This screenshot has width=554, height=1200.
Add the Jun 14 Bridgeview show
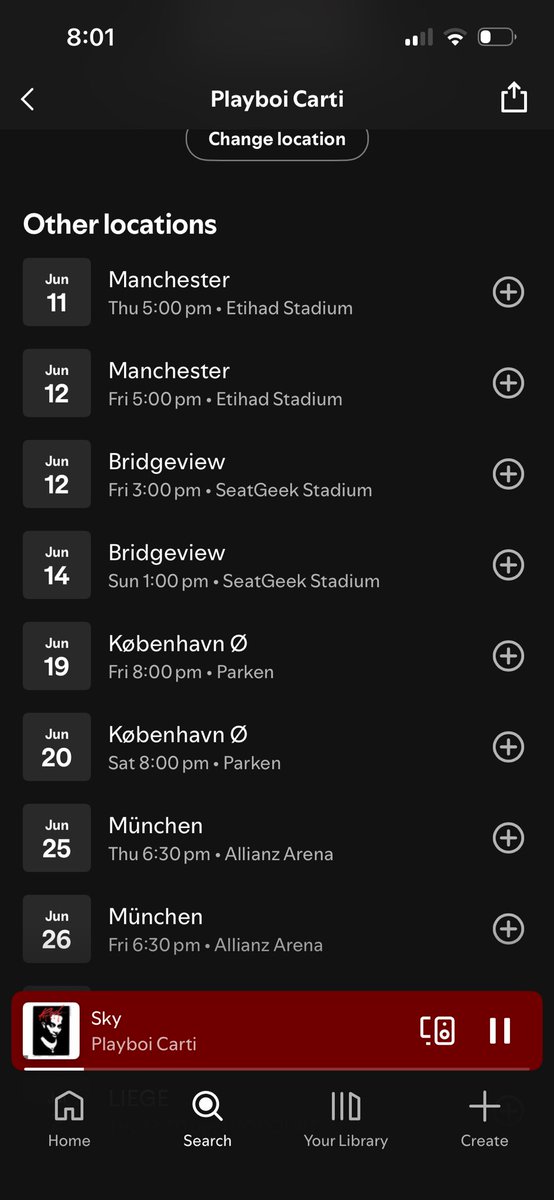coord(509,565)
